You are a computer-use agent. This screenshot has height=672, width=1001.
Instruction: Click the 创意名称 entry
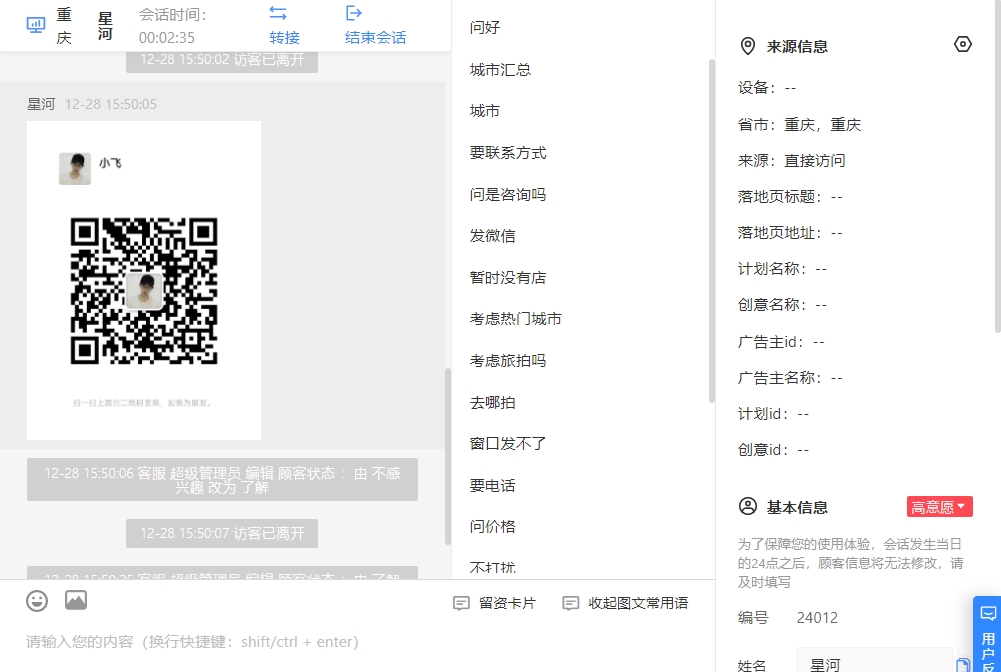[783, 305]
